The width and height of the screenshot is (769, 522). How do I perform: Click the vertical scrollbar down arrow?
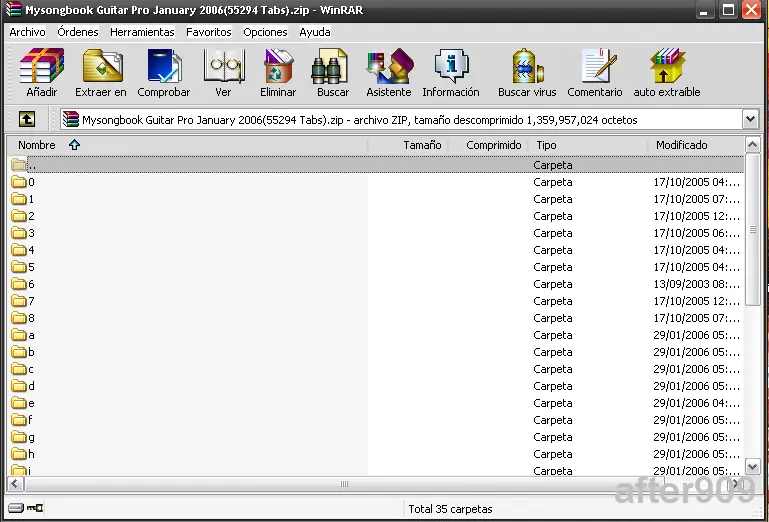(x=752, y=466)
